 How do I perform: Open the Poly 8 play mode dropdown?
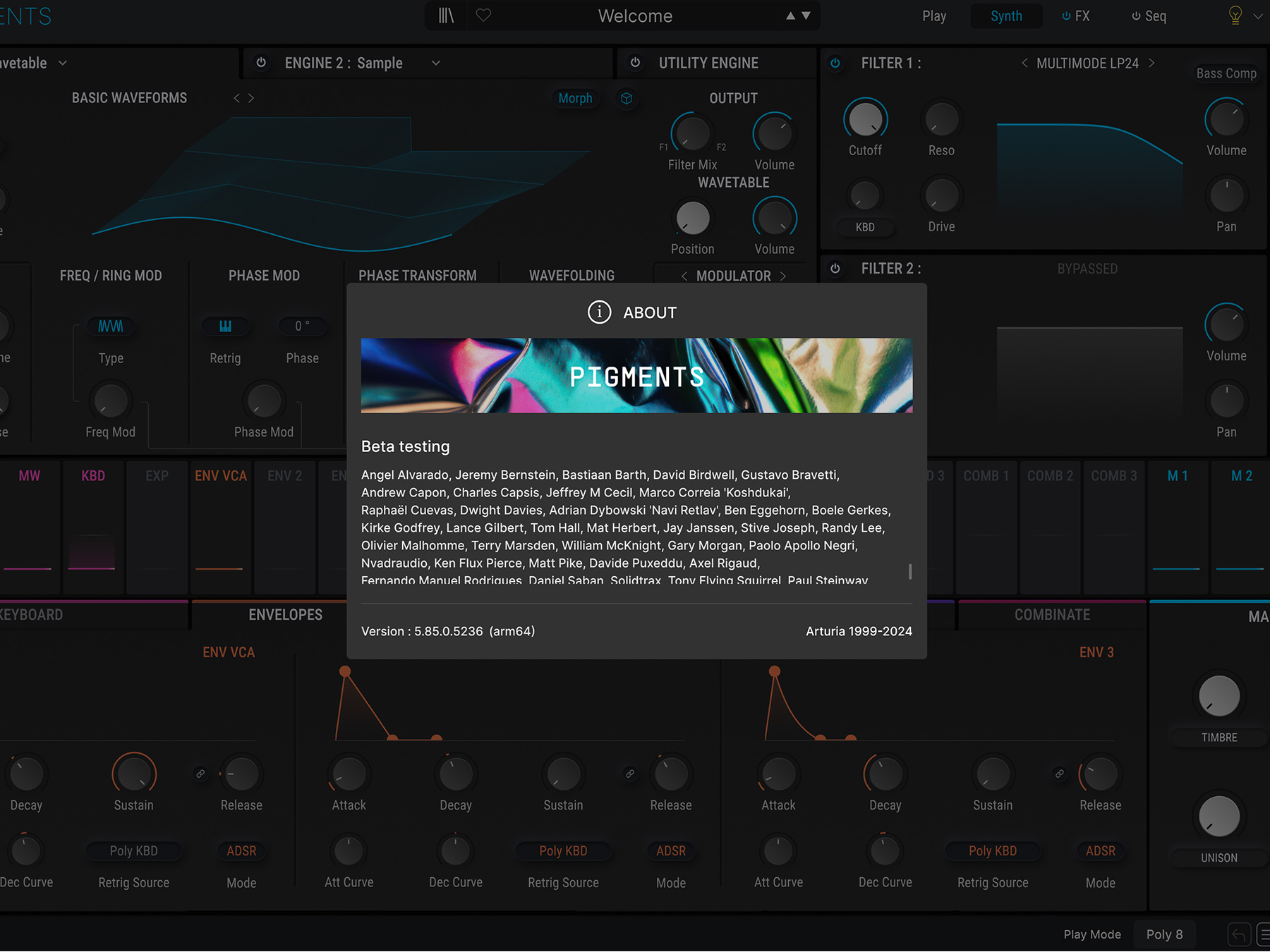1164,934
